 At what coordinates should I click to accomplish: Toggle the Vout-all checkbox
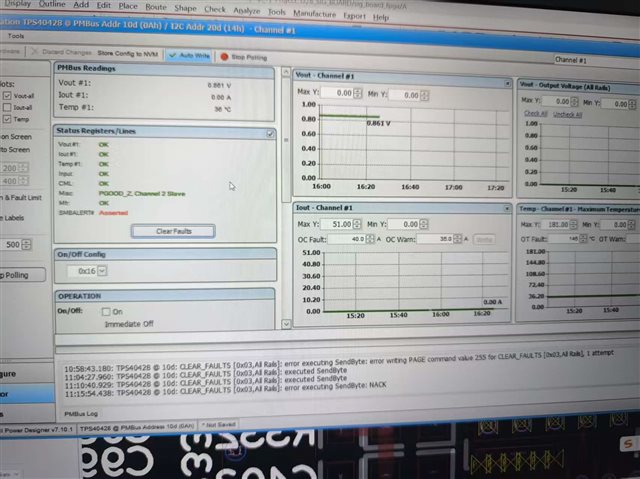click(7, 95)
